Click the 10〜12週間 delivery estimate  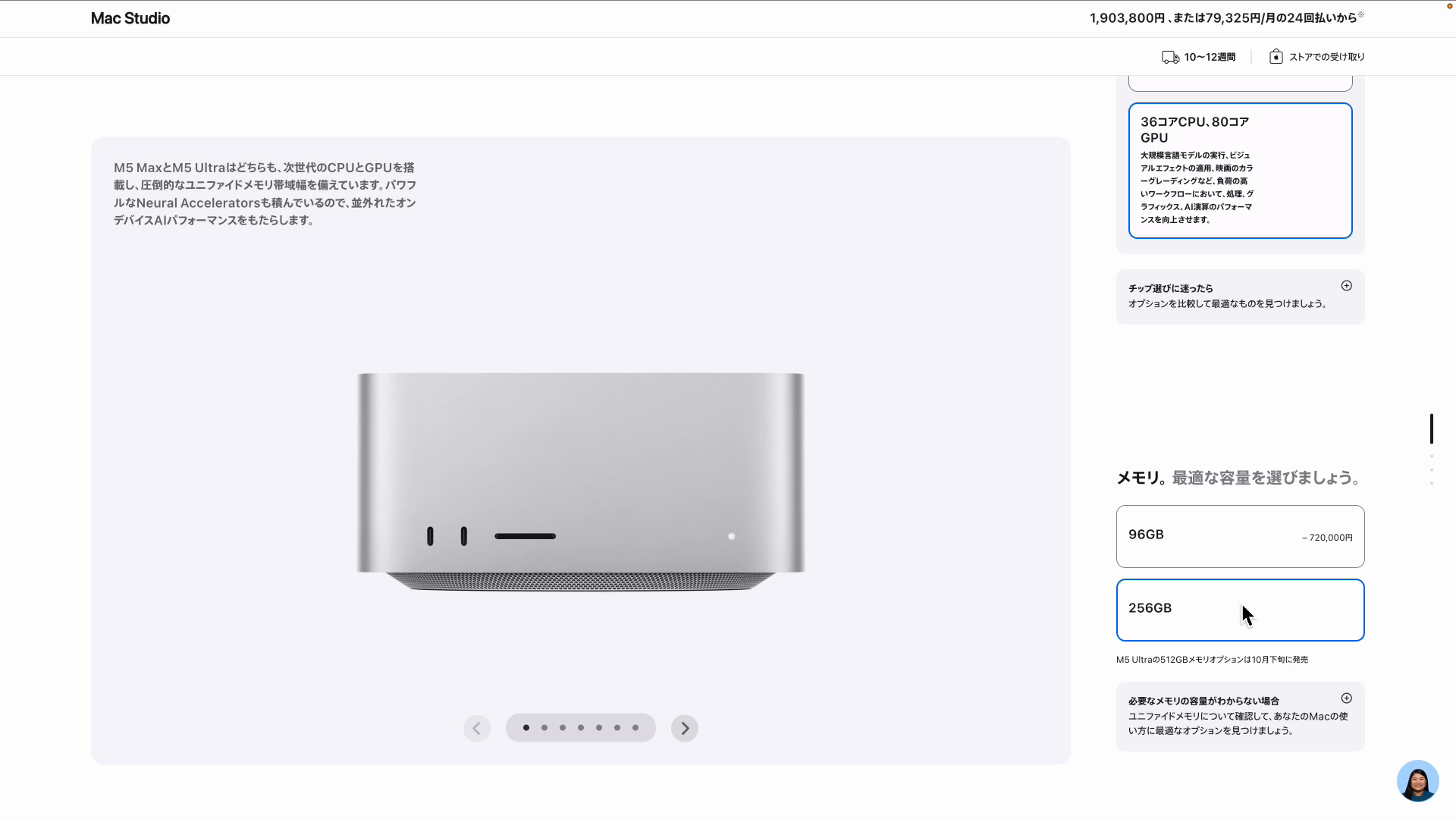tap(1210, 57)
